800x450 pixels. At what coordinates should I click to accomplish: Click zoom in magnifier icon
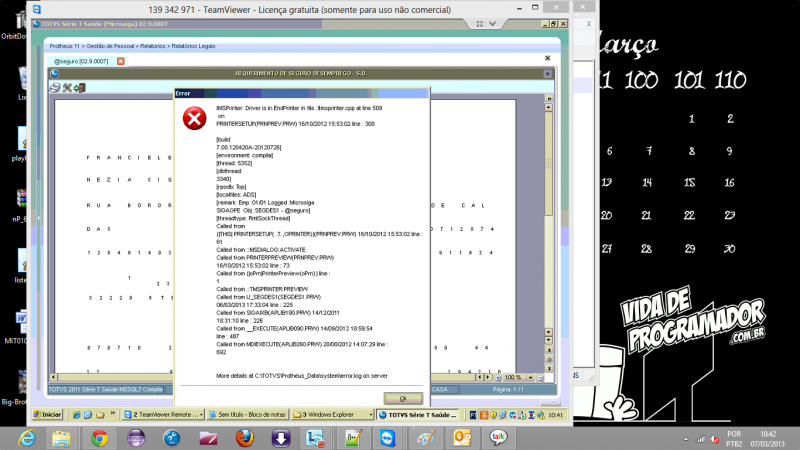coord(498,378)
